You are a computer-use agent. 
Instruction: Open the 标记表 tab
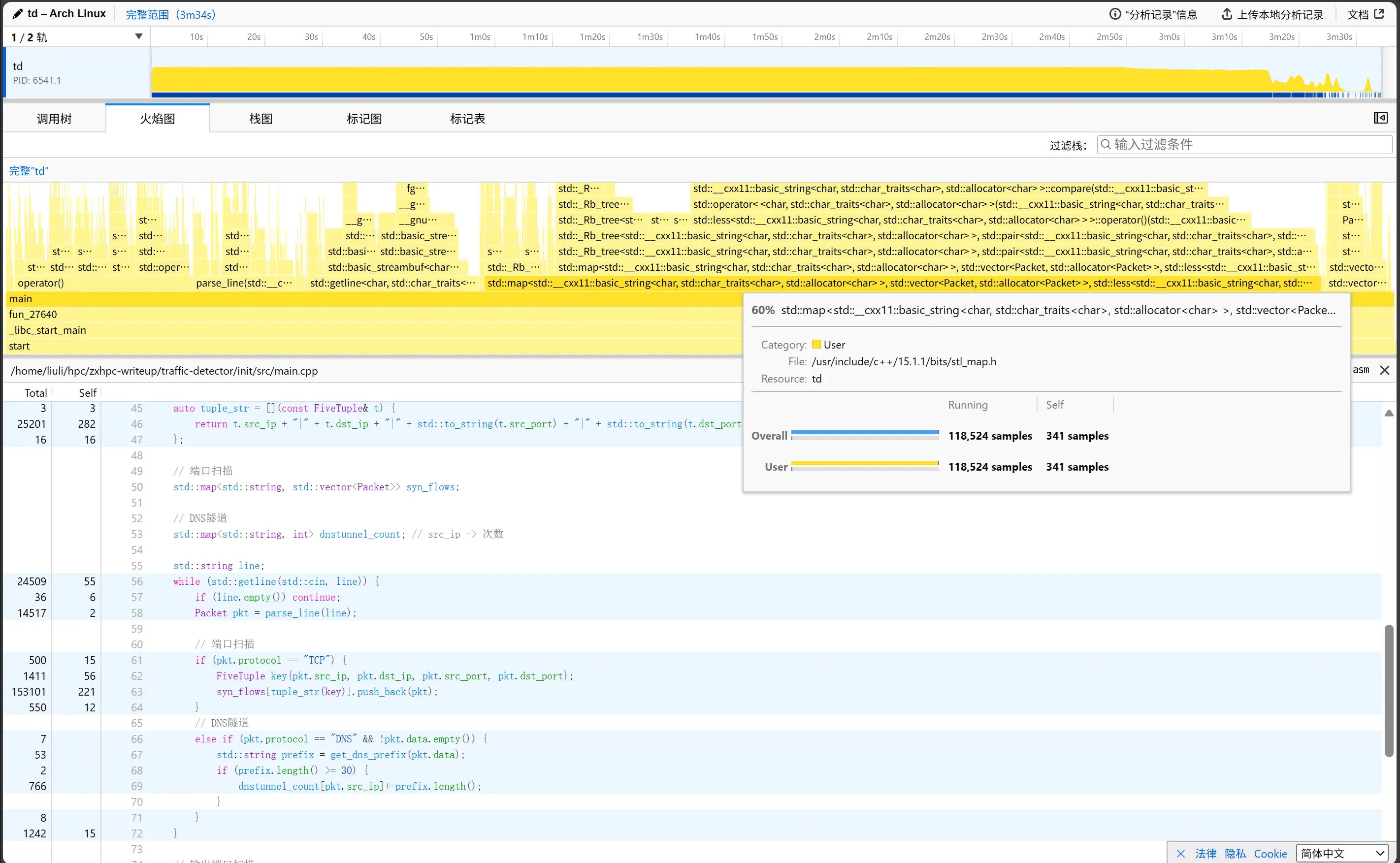pos(467,119)
